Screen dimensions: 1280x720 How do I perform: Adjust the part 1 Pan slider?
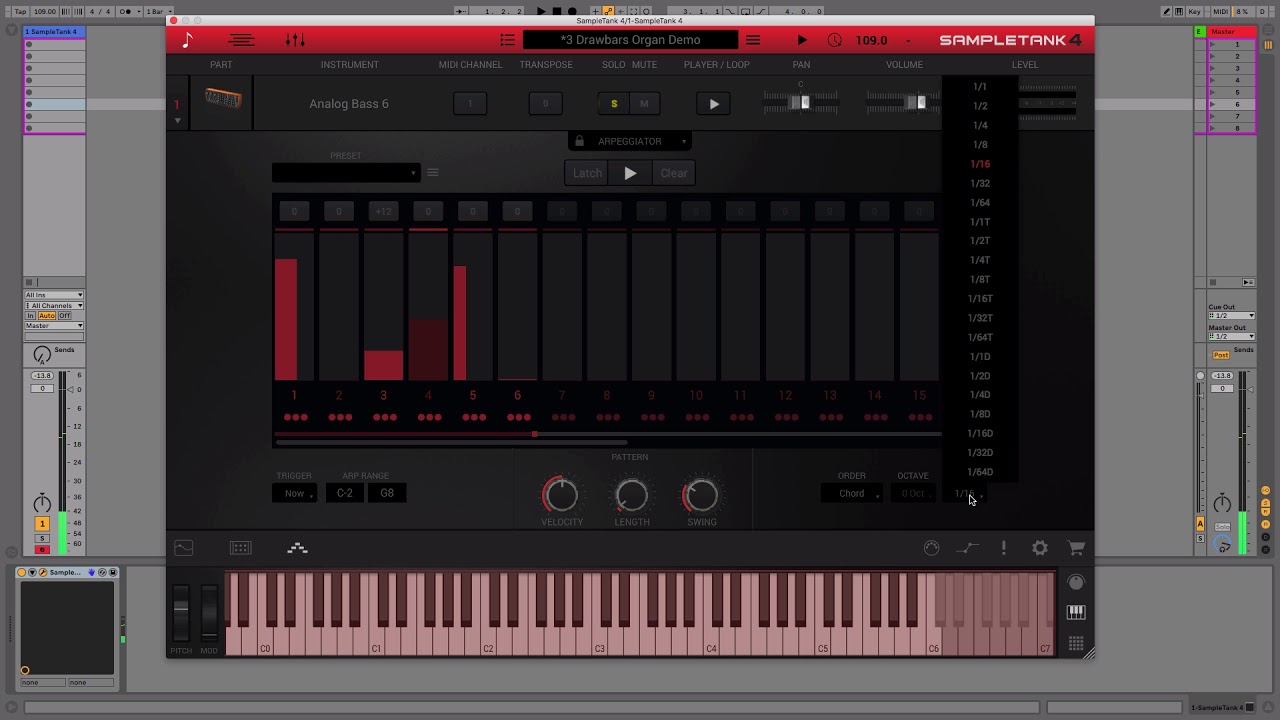pyautogui.click(x=801, y=102)
